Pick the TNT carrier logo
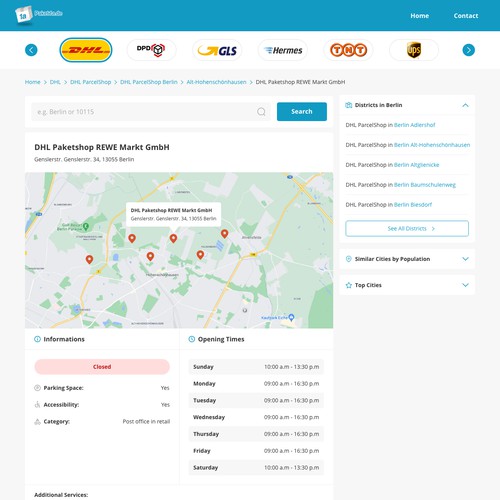Viewport: 500px width, 500px height. [x=348, y=50]
